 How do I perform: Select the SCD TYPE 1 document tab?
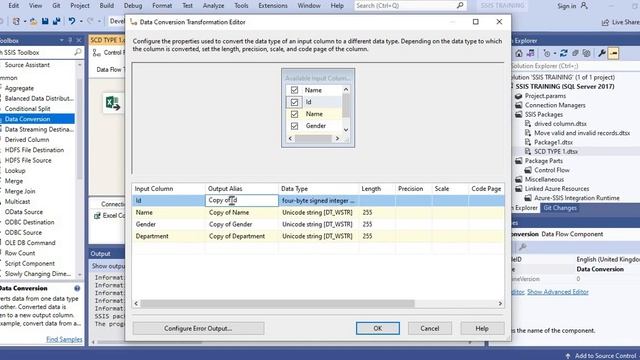(x=107, y=40)
